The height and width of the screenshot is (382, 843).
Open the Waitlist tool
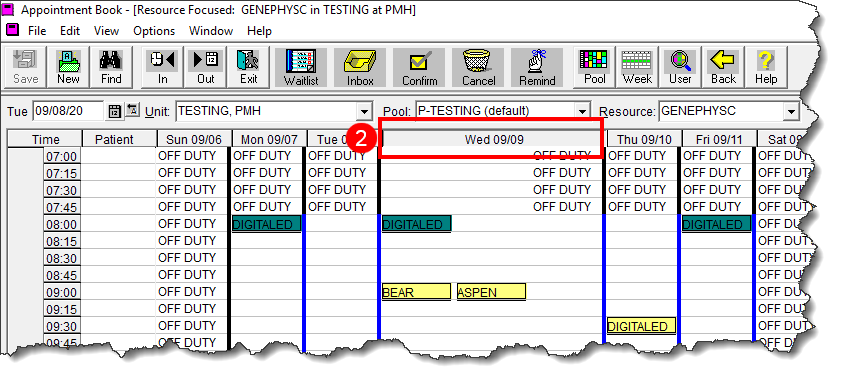coord(301,67)
